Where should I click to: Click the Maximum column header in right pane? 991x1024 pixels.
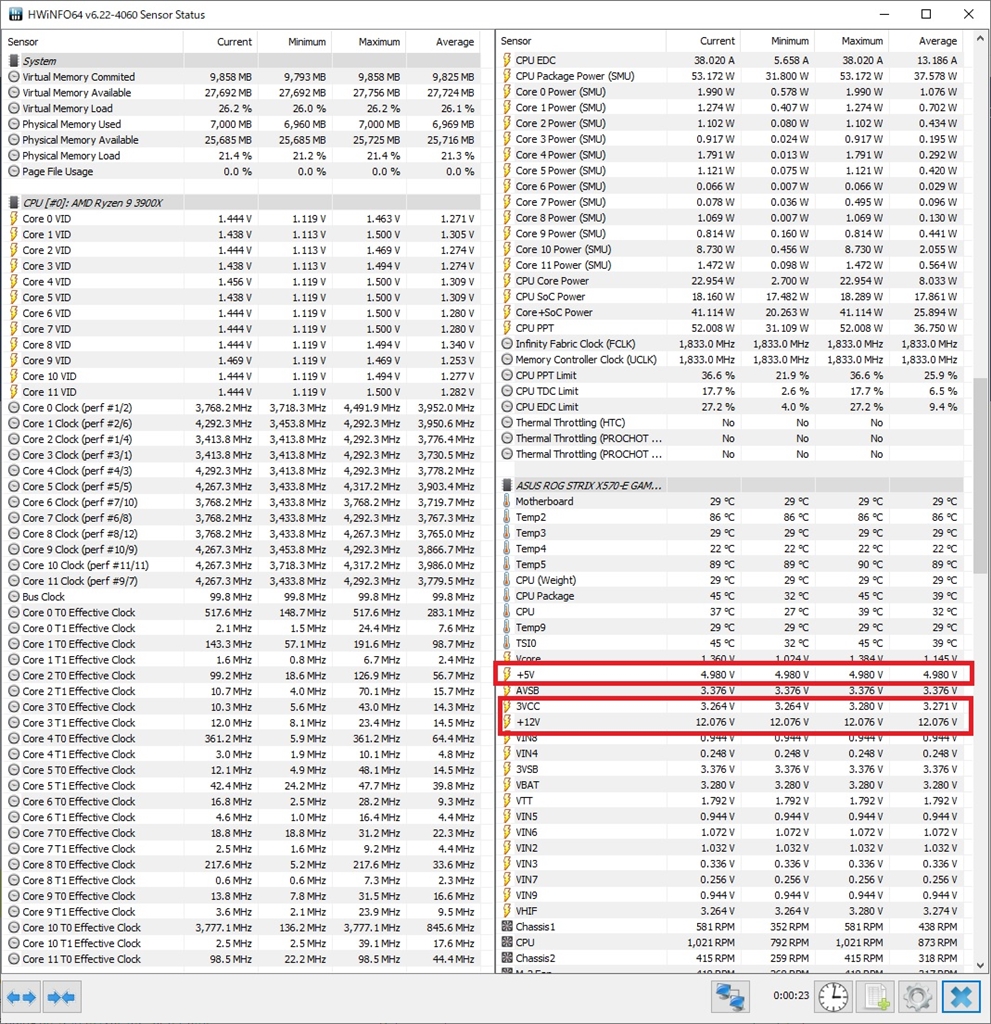click(851, 40)
